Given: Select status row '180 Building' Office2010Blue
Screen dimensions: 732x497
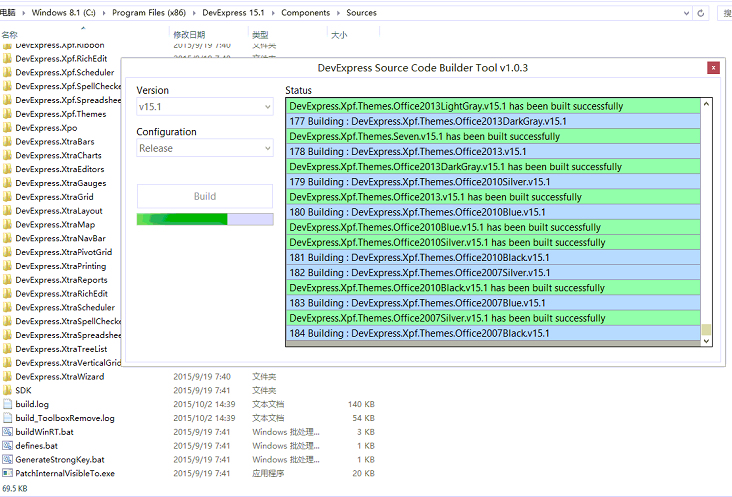Looking at the screenshot, I should tap(493, 212).
